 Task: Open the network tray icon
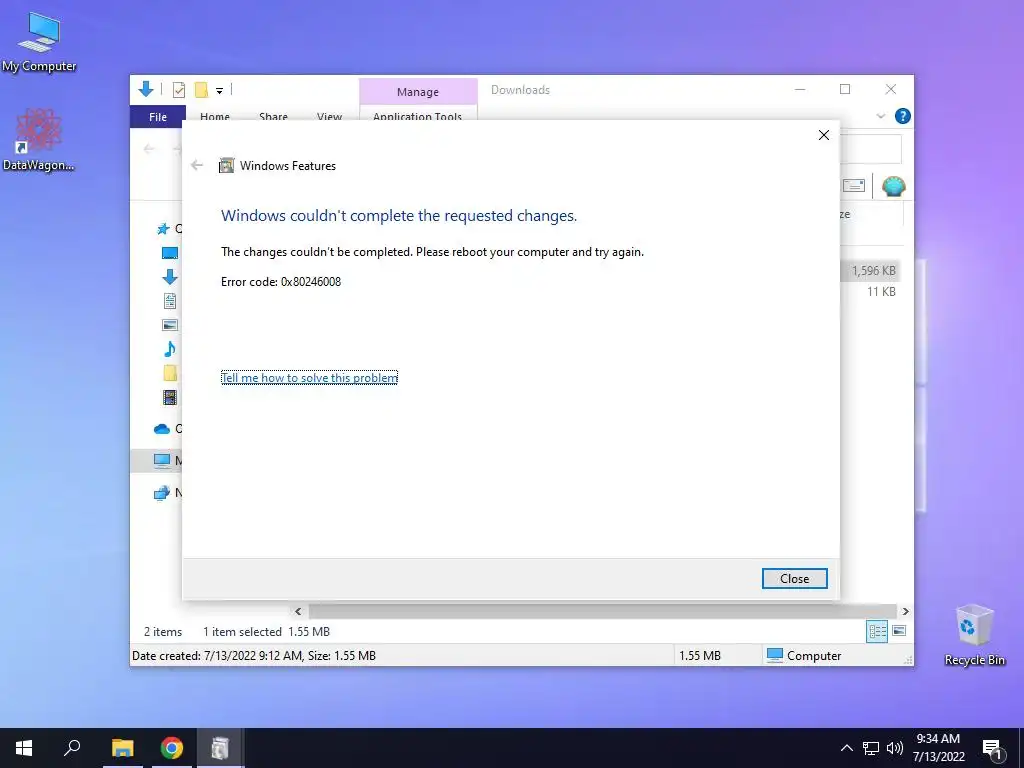pos(871,748)
